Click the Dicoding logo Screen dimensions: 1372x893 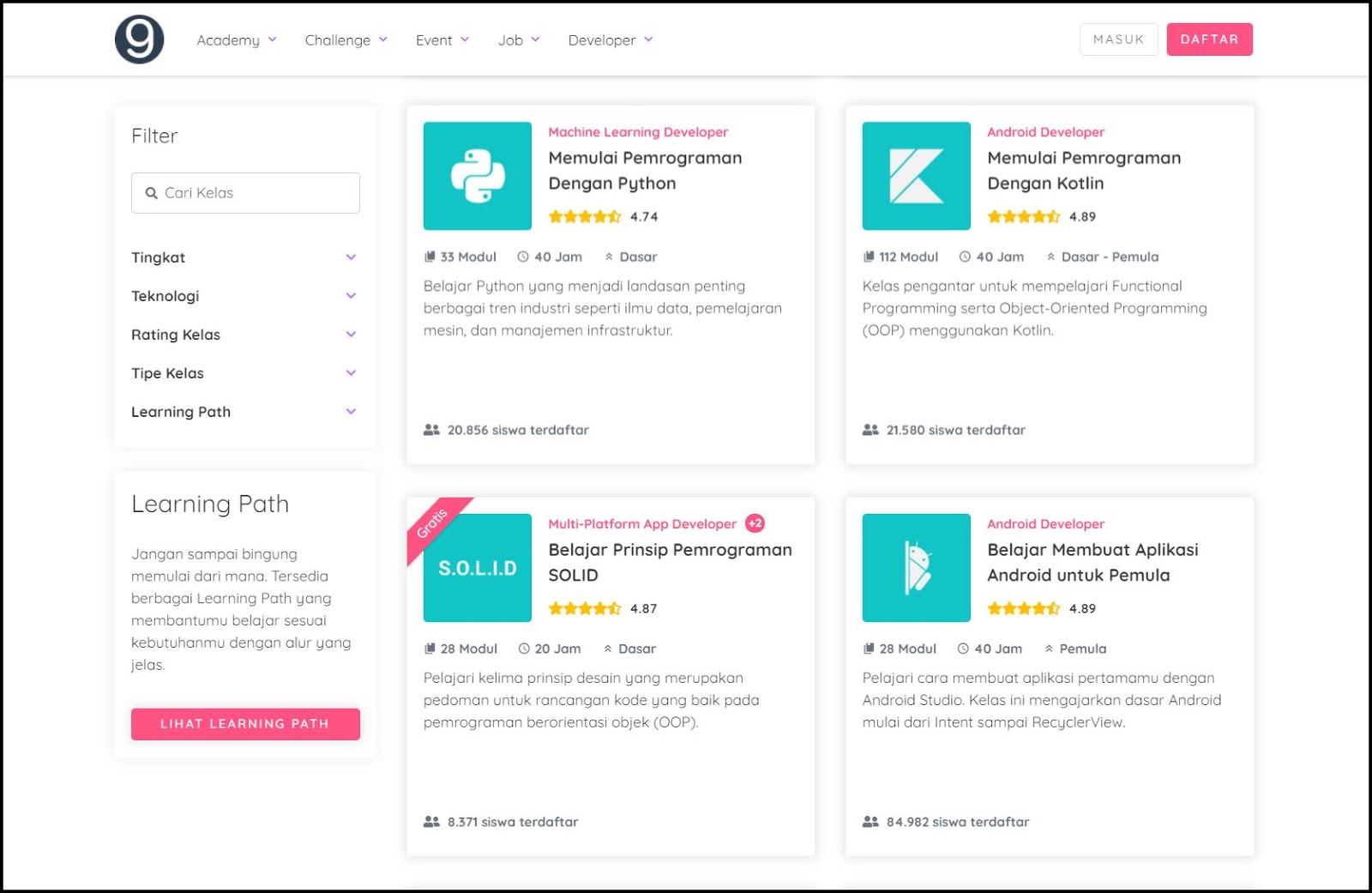[x=137, y=38]
